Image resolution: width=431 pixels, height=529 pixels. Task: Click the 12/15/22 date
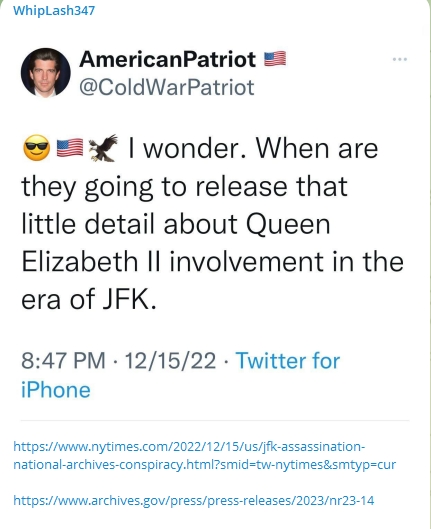coord(170,360)
